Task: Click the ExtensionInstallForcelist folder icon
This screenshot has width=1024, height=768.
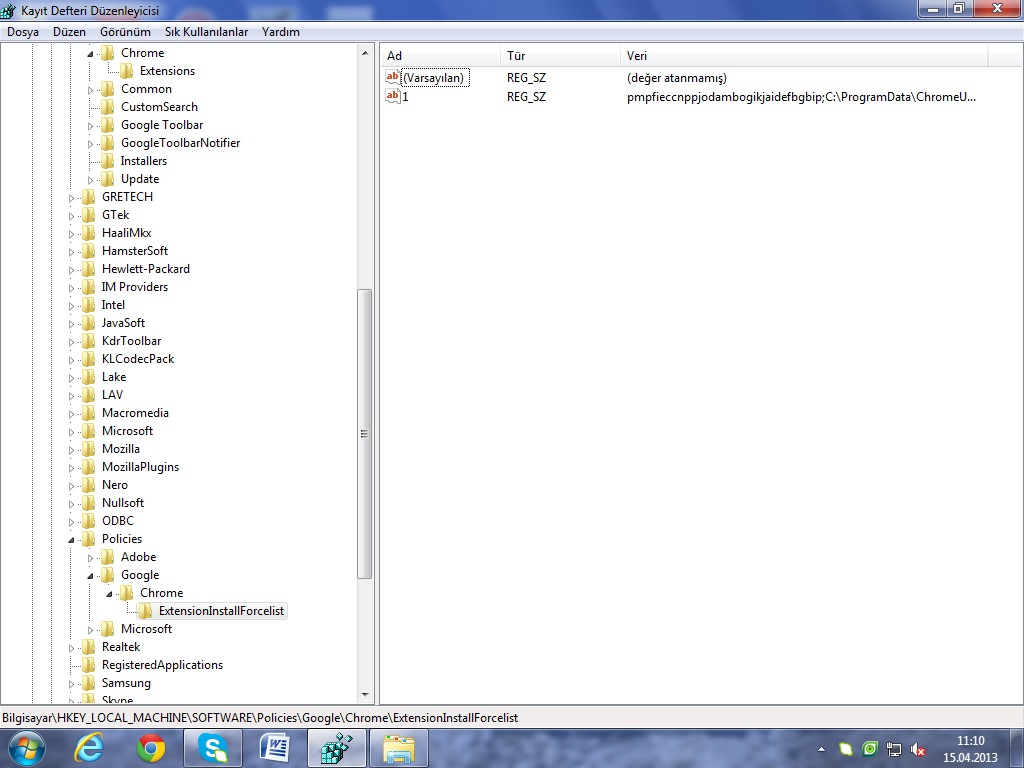Action: 146,611
